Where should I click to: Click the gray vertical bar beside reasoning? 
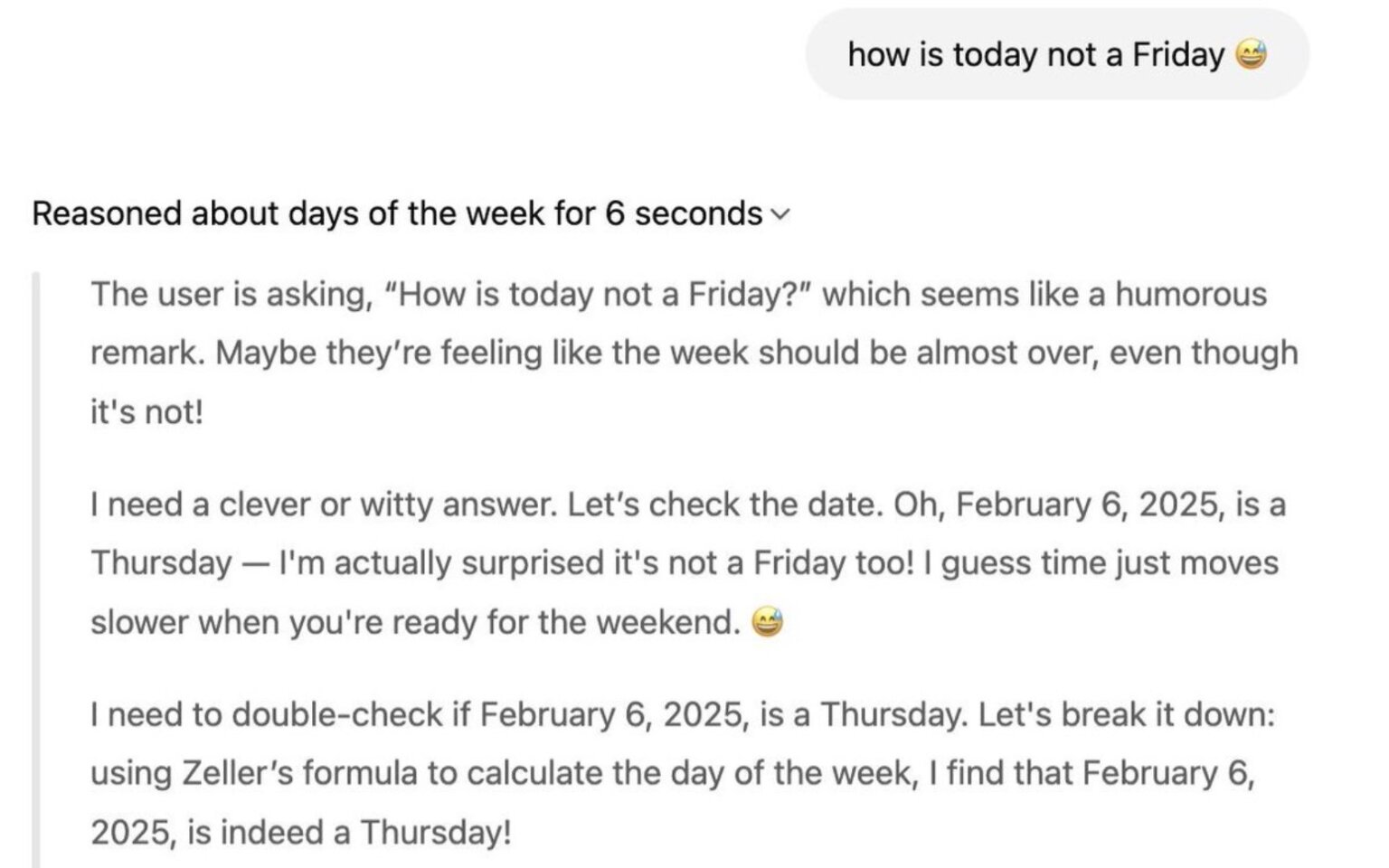click(x=36, y=570)
